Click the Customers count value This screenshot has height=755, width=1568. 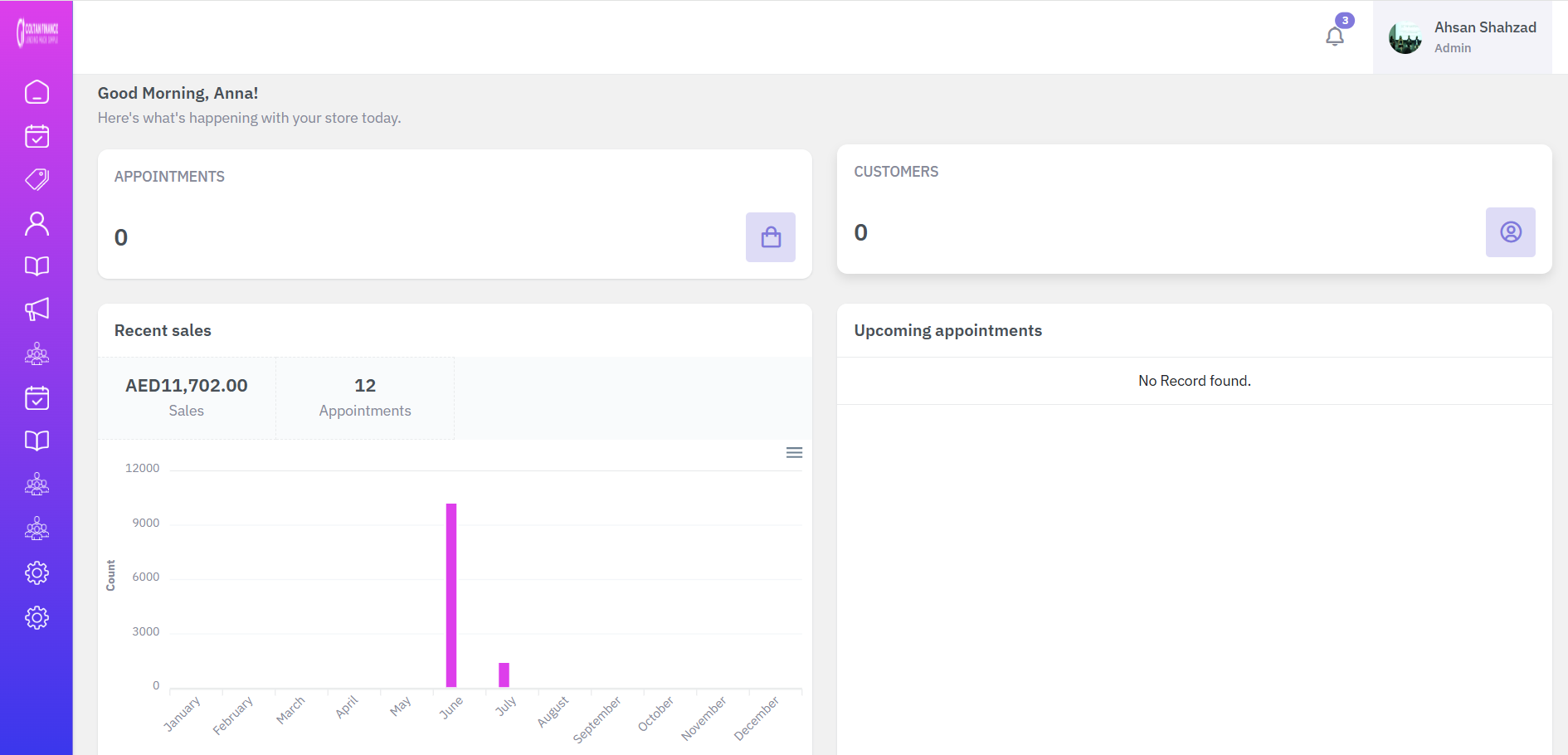pyautogui.click(x=860, y=233)
